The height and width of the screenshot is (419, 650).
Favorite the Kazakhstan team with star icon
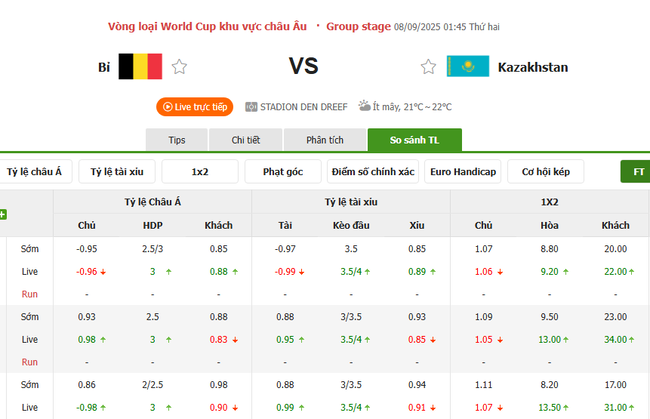(x=428, y=67)
